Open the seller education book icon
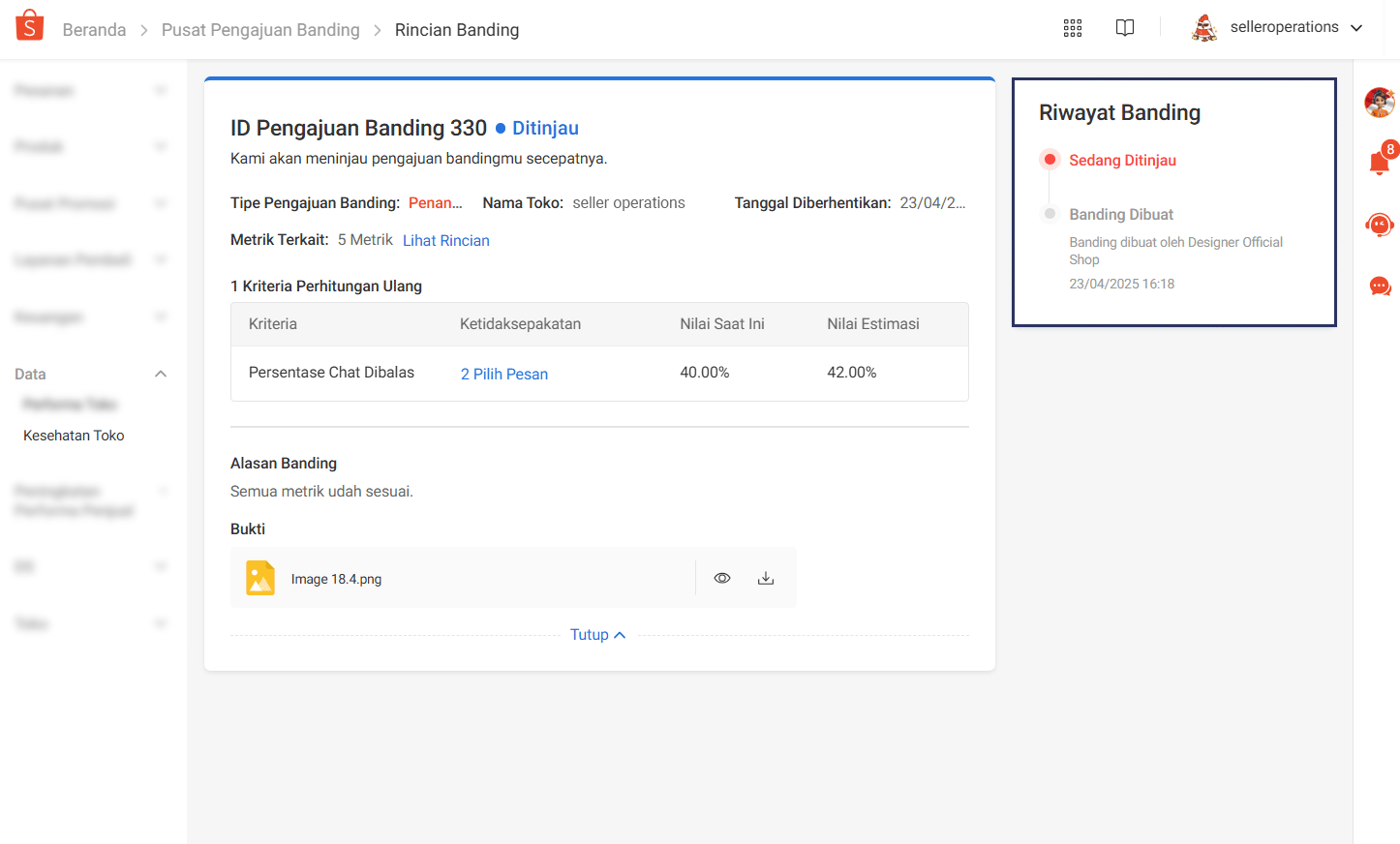 click(1125, 28)
